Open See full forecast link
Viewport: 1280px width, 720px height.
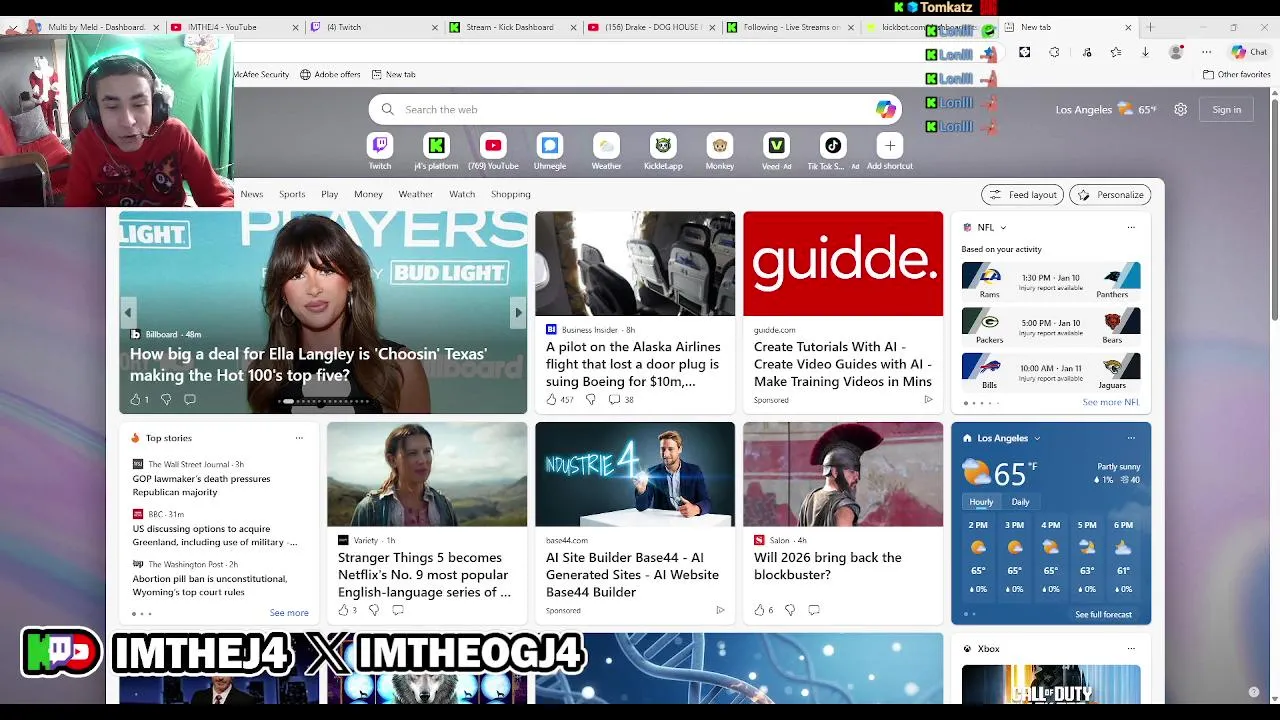coord(1103,615)
